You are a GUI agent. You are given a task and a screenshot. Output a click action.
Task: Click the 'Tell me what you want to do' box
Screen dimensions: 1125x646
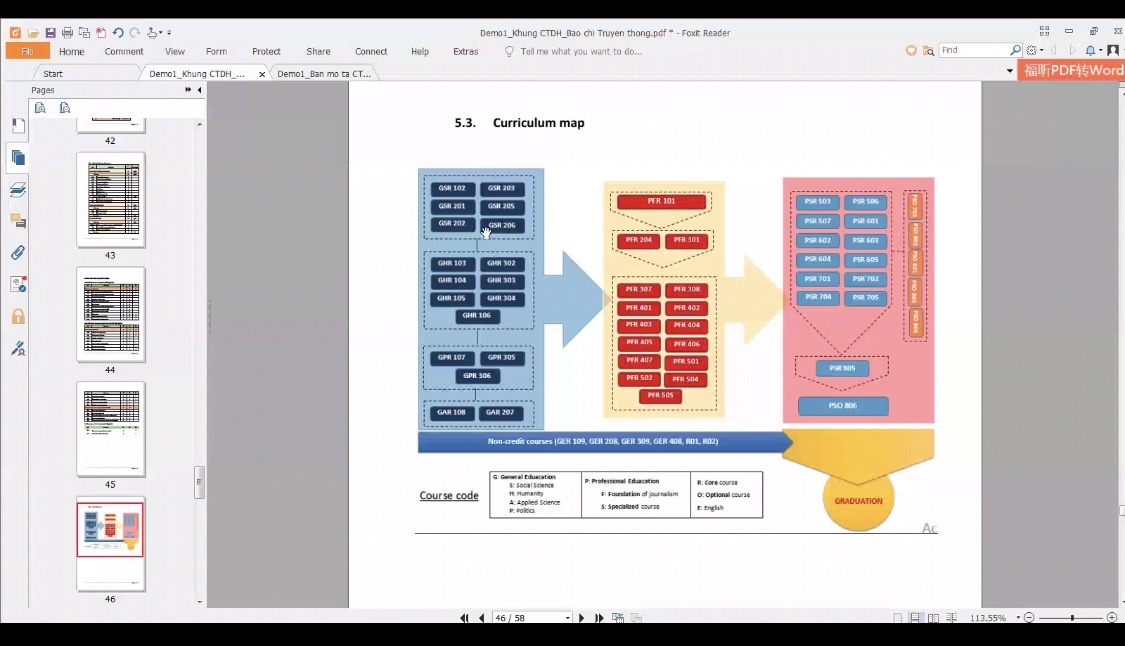[x=581, y=52]
